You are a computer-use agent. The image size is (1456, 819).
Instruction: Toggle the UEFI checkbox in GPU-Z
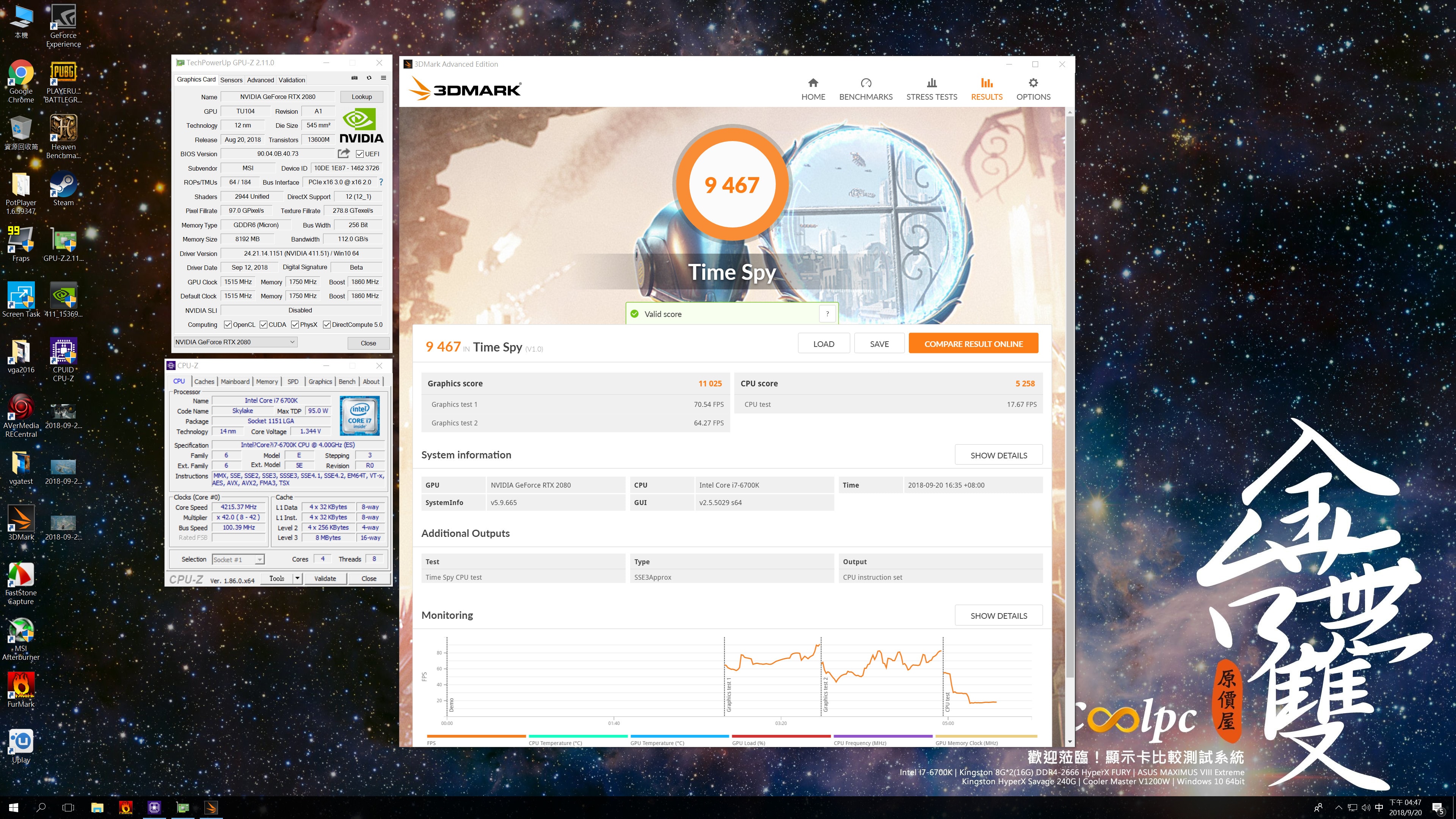360,154
